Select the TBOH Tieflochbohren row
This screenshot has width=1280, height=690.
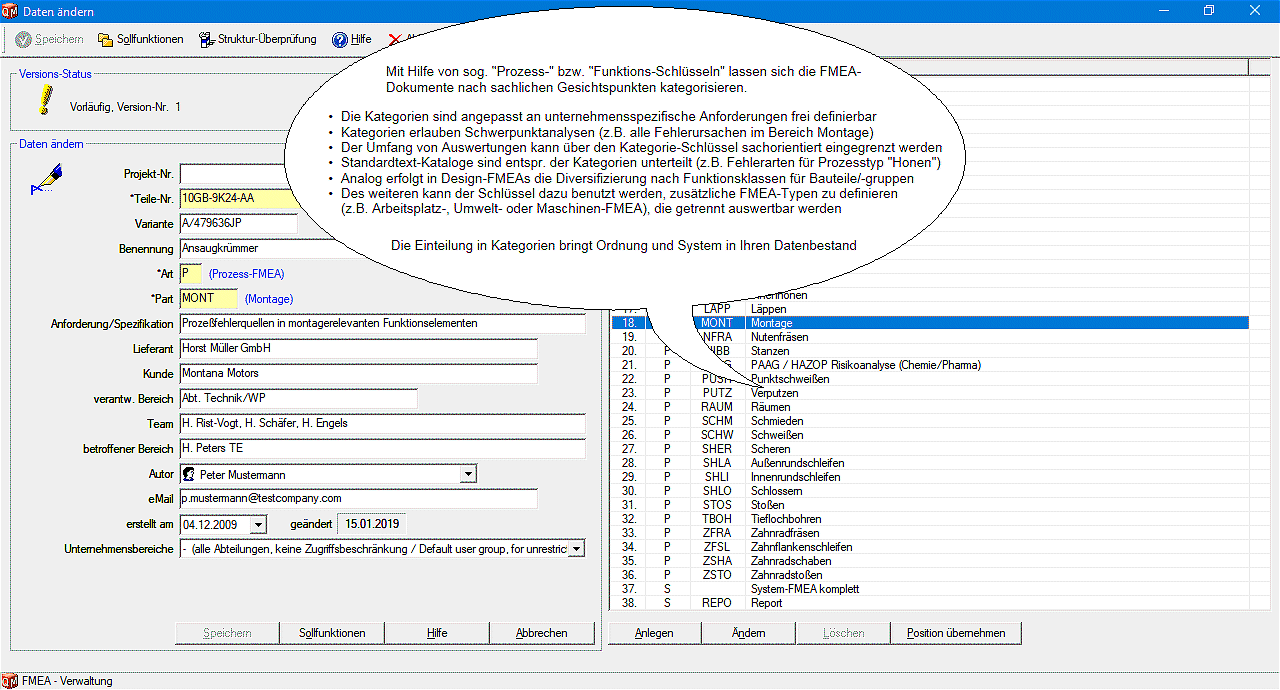click(929, 519)
